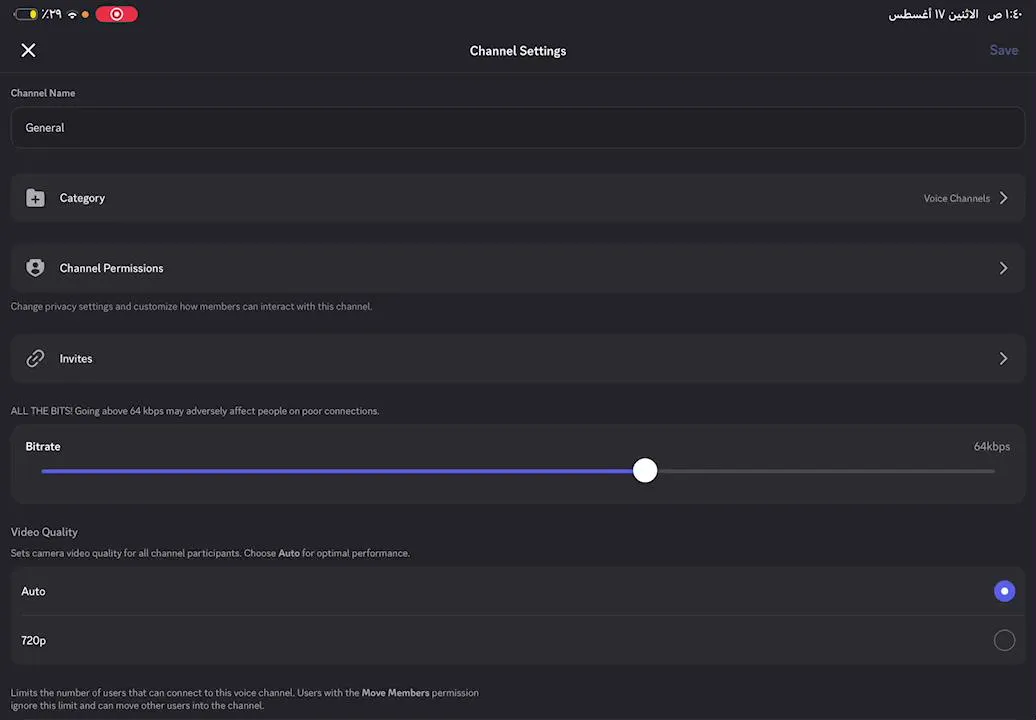
Task: Click the 64kbps bitrate value
Action: point(992,447)
